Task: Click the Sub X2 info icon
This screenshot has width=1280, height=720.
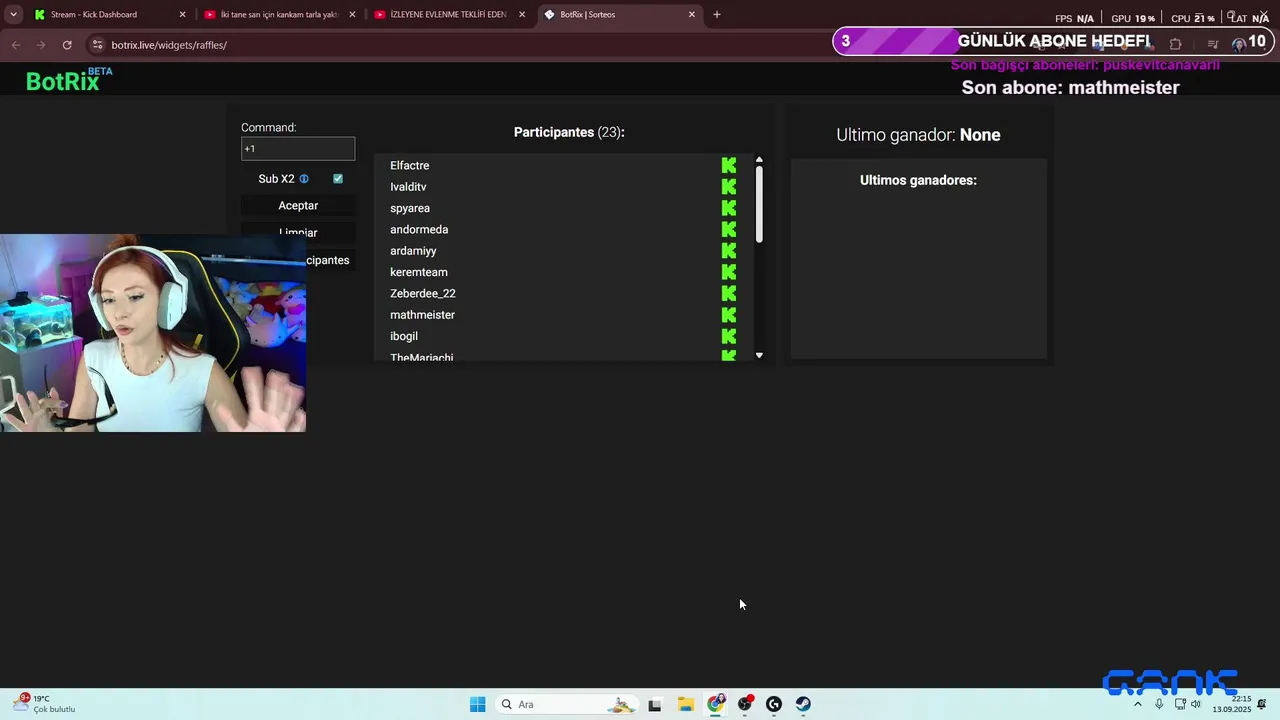Action: pos(304,179)
